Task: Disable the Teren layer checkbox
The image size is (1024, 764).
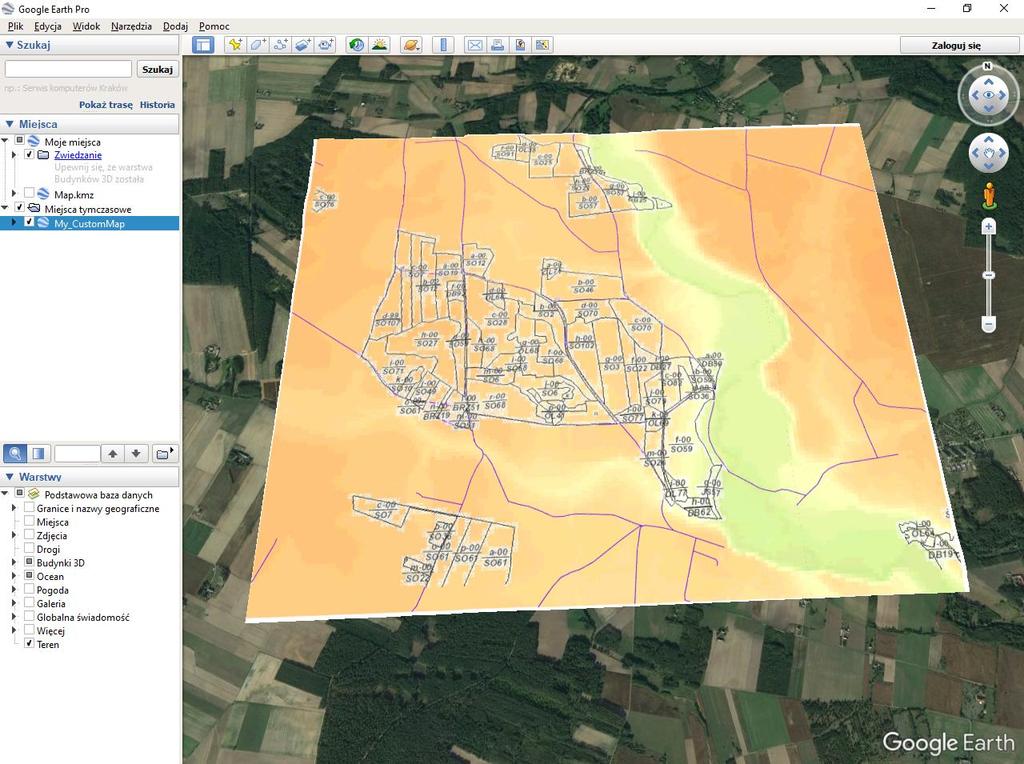Action: (x=29, y=643)
